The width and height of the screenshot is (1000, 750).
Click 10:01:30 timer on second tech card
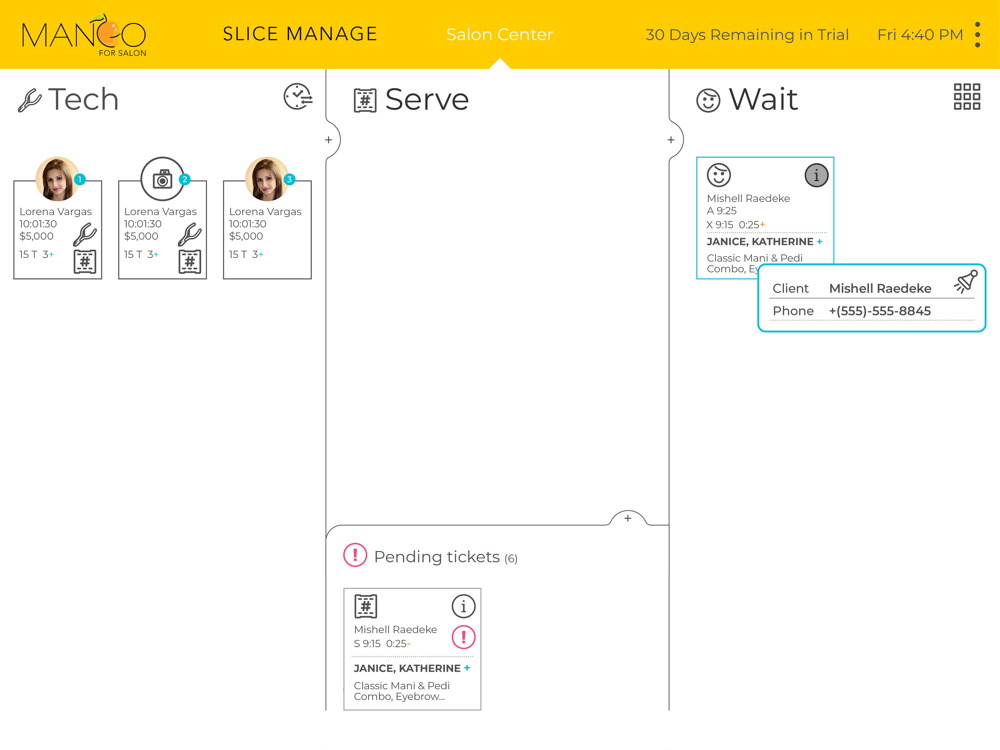click(x=143, y=224)
